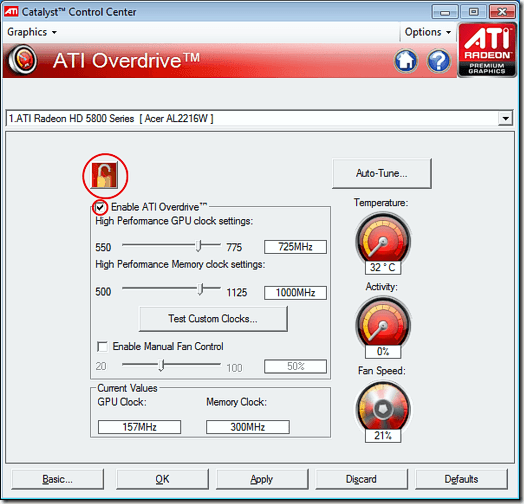The height and width of the screenshot is (504, 524).
Task: Close the Catalyst Control Center window
Action: click(x=502, y=12)
